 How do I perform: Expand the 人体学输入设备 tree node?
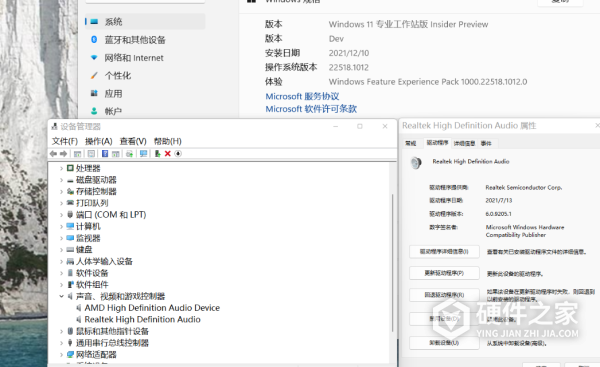(61, 261)
